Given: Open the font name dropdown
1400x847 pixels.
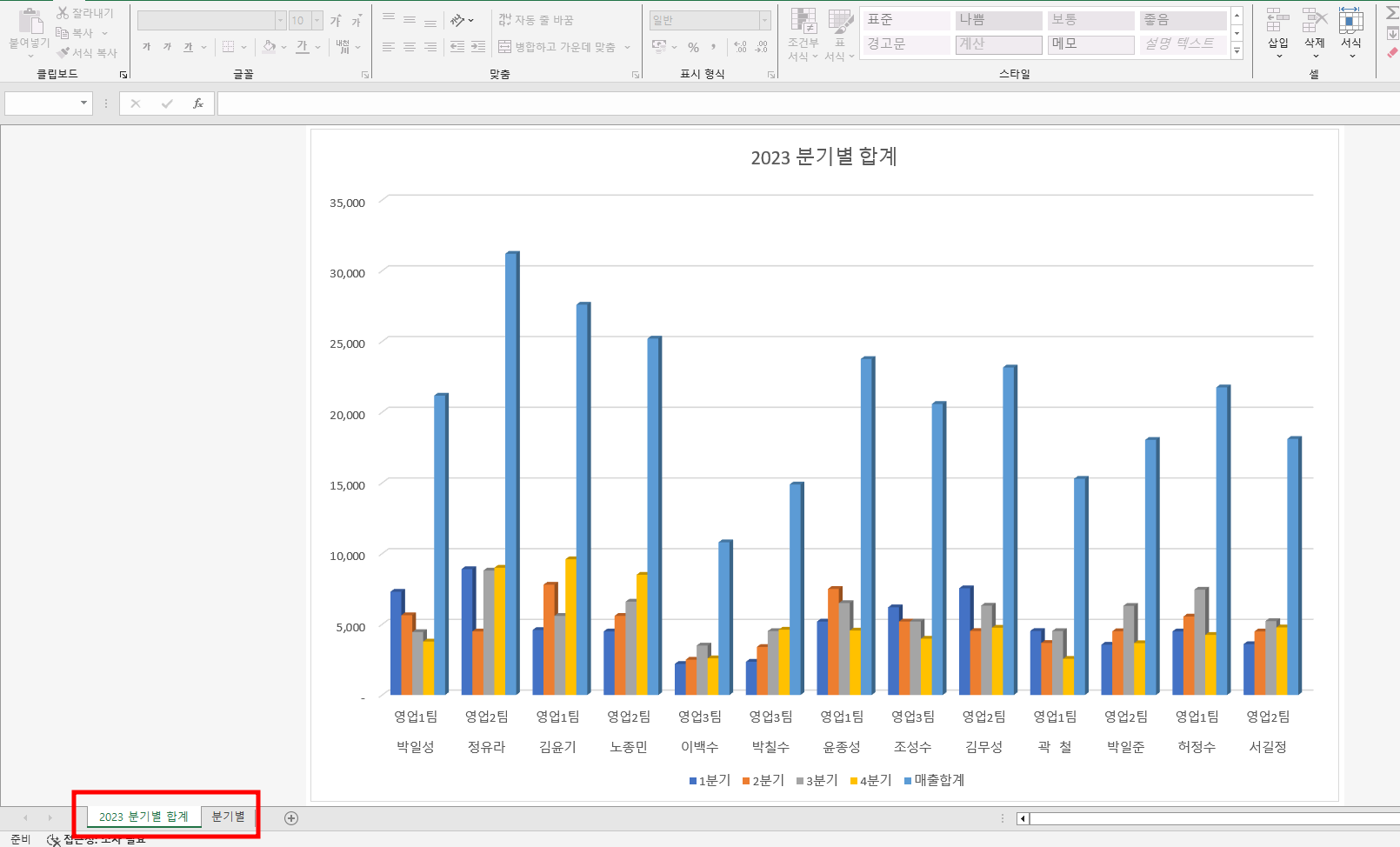Looking at the screenshot, I should tap(280, 20).
